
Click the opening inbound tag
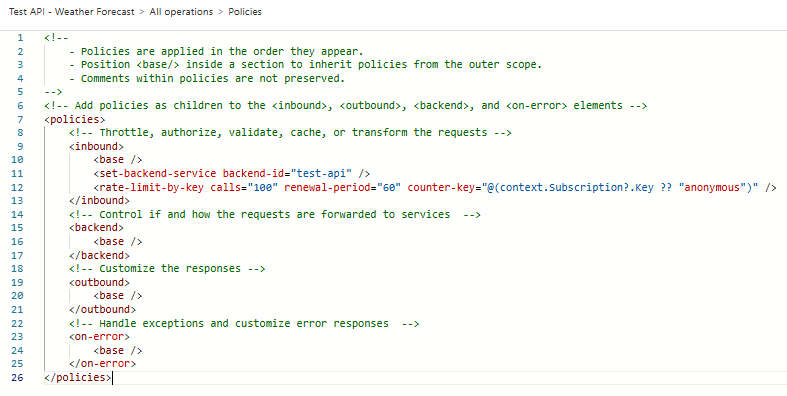[96, 147]
